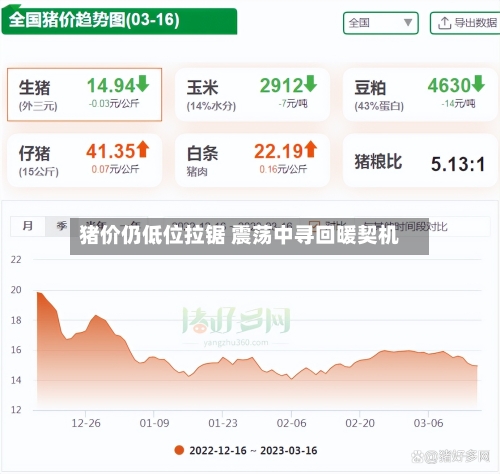The height and width of the screenshot is (474, 500).
Task: Click the 全国猪价趋势图(03-16) title banner
Action: 119,21
